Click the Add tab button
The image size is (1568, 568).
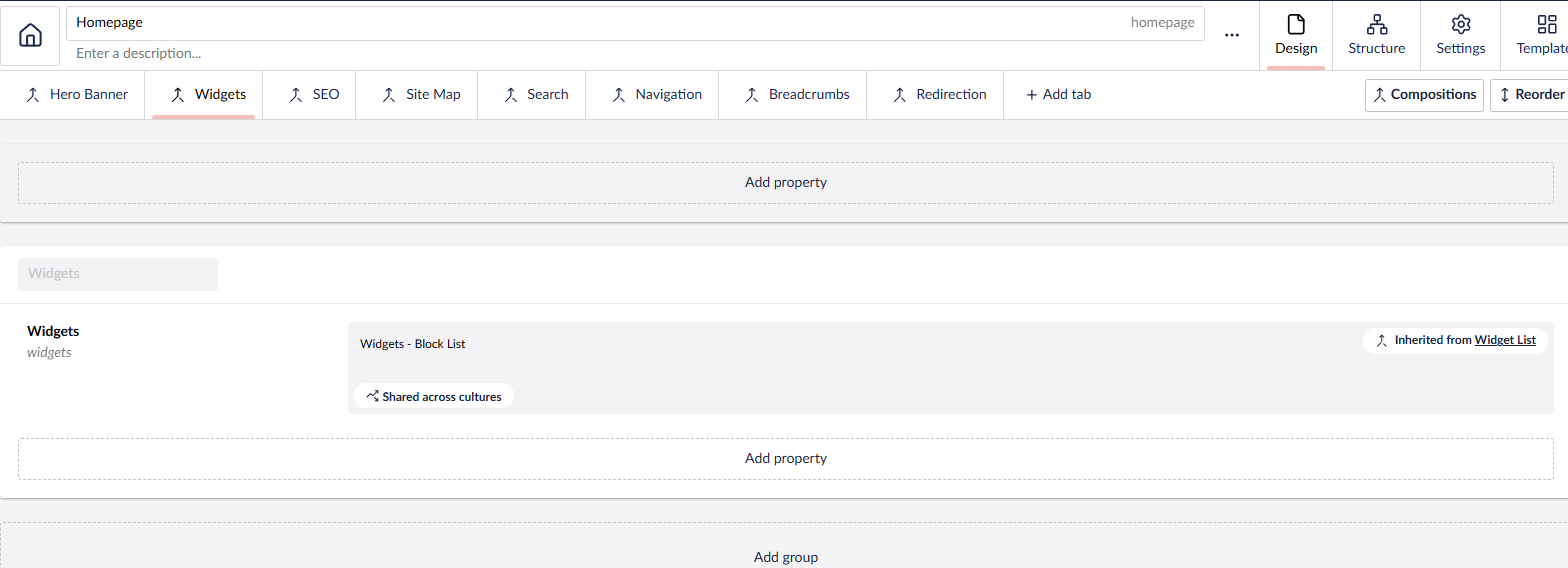point(1058,95)
